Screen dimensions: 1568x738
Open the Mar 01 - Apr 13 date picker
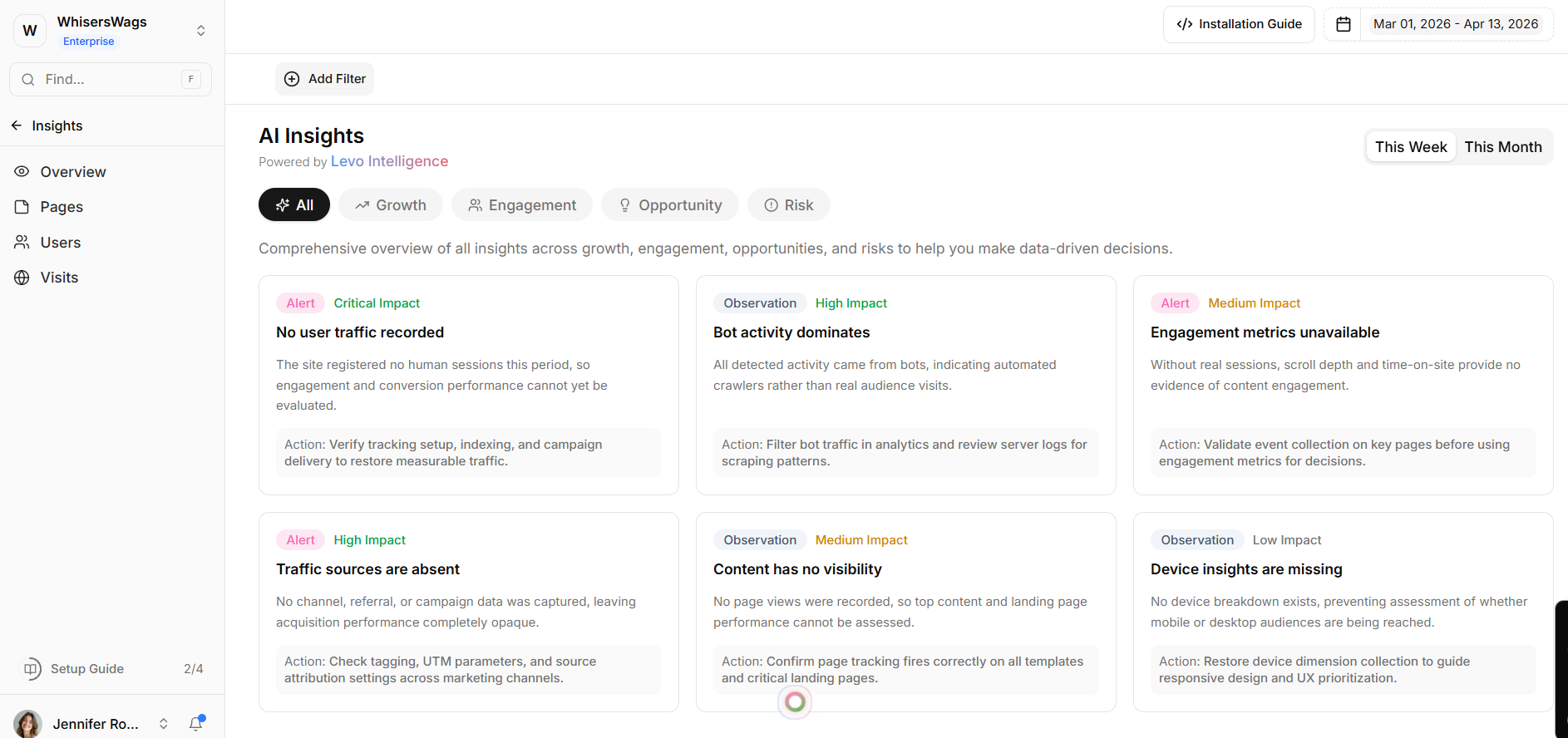point(1455,24)
